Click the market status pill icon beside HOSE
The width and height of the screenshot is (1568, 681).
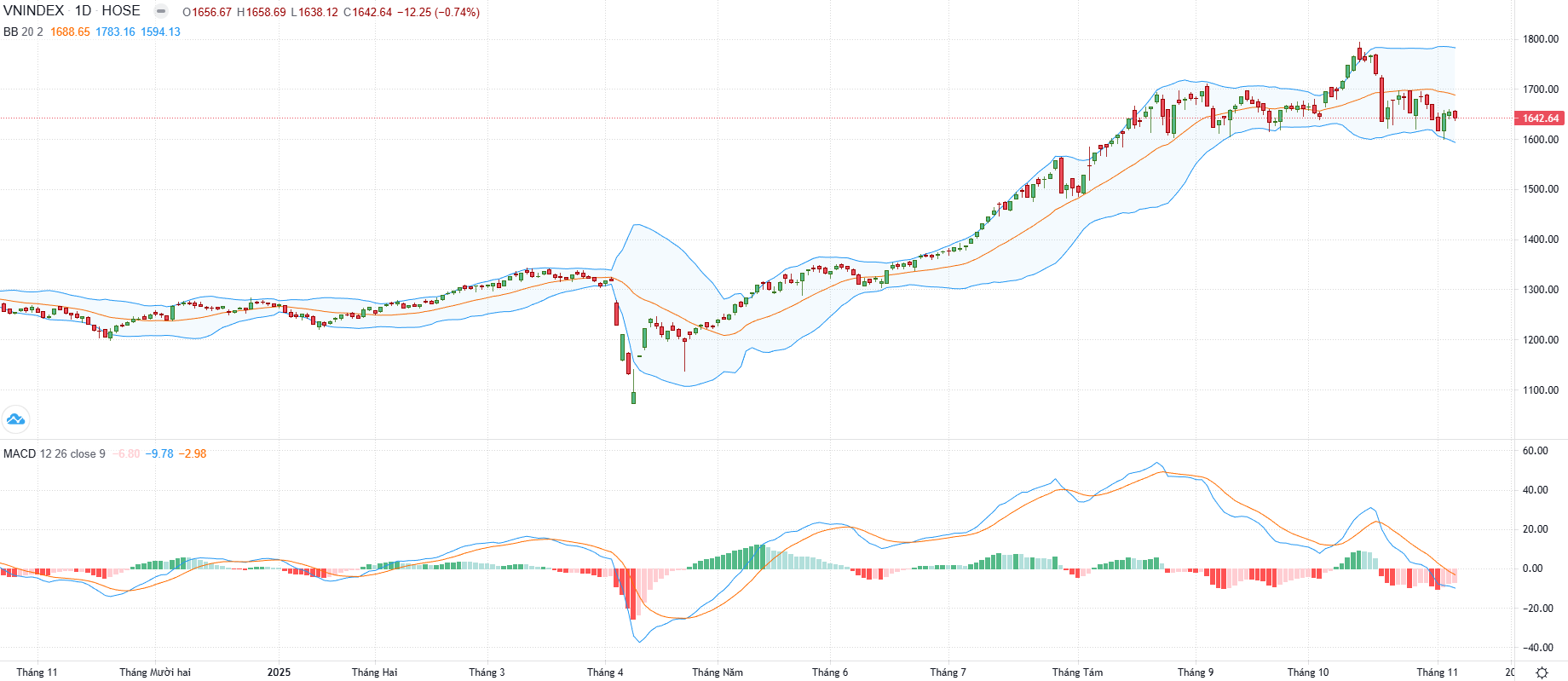pyautogui.click(x=161, y=11)
